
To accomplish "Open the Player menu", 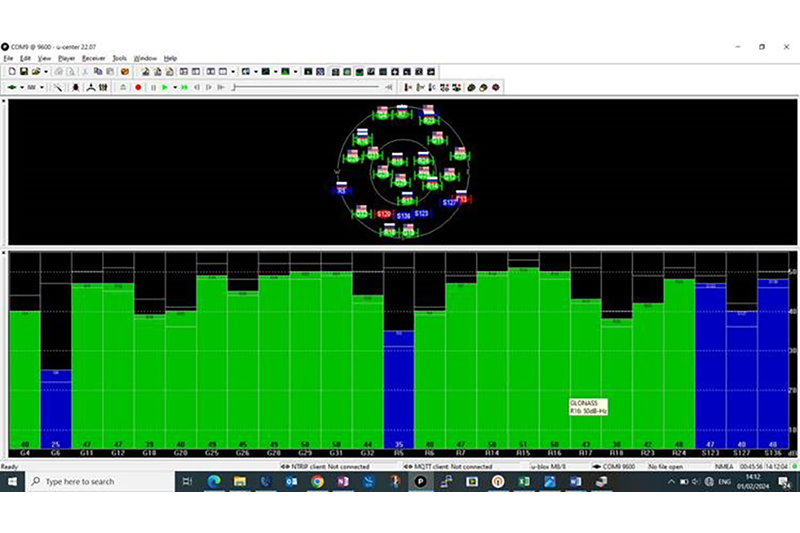I will pyautogui.click(x=66, y=58).
